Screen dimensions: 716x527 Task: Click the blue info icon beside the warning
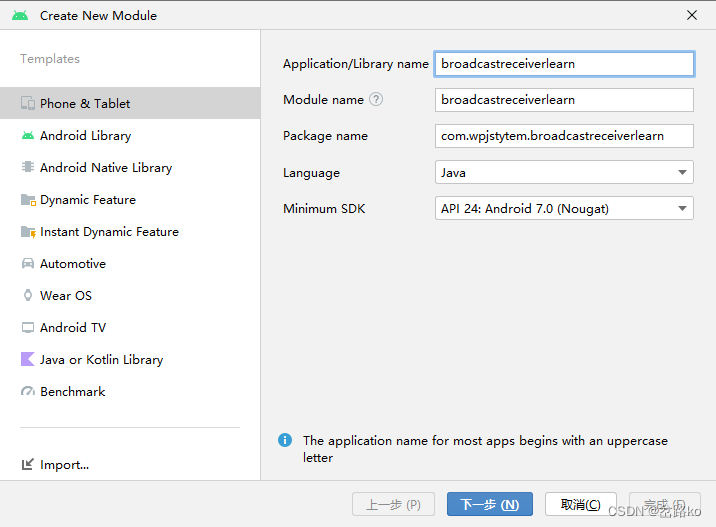285,440
